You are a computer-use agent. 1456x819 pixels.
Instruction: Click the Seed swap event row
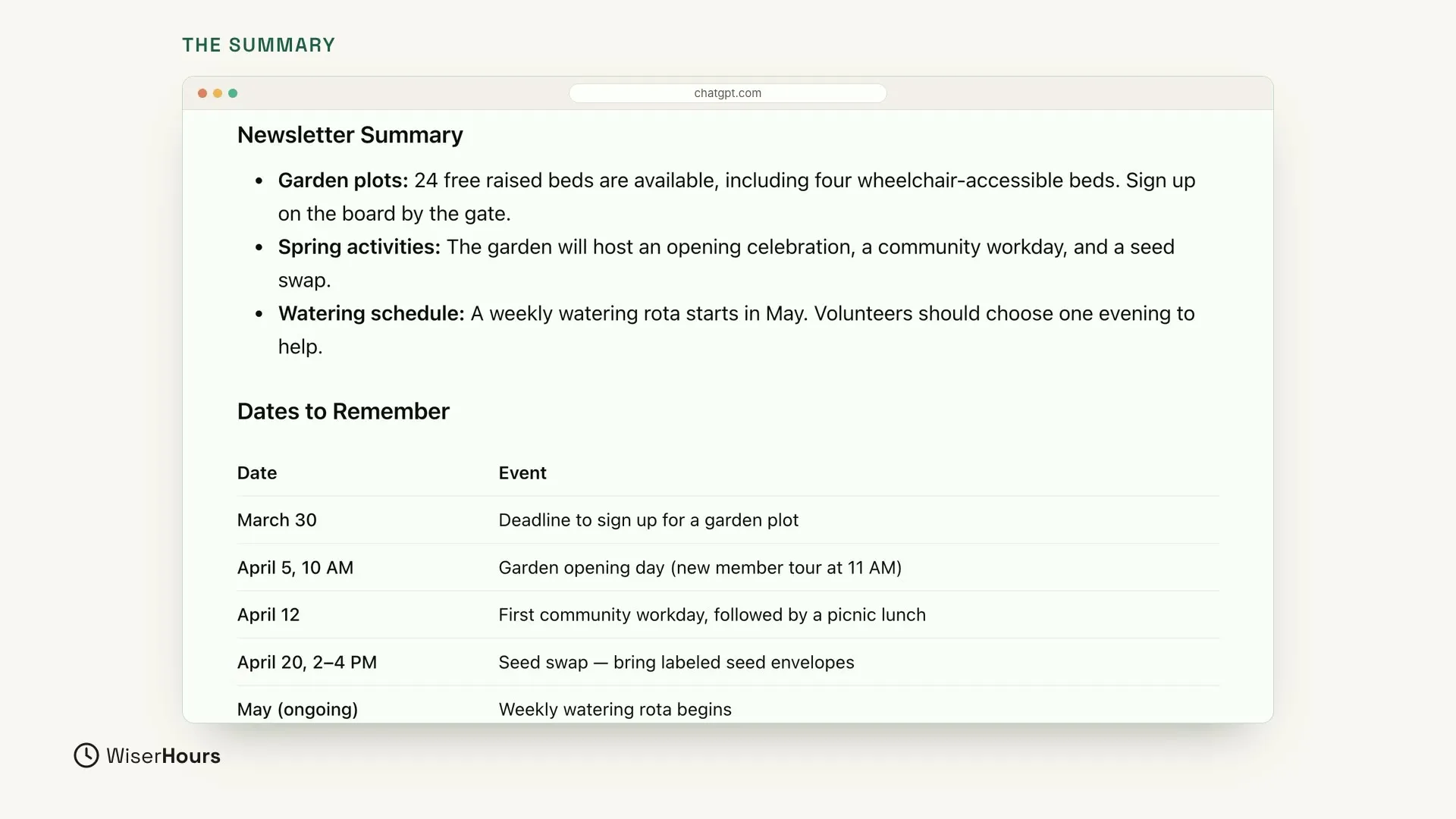pos(728,662)
